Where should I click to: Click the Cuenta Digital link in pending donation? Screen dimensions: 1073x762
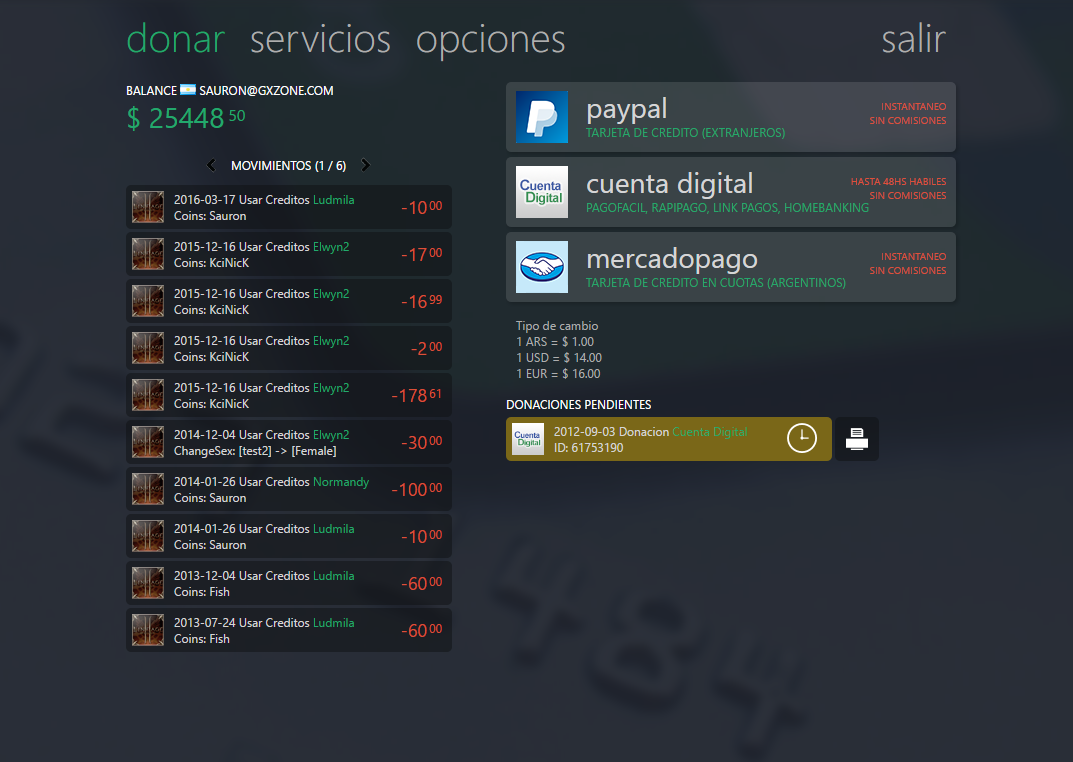click(x=710, y=432)
